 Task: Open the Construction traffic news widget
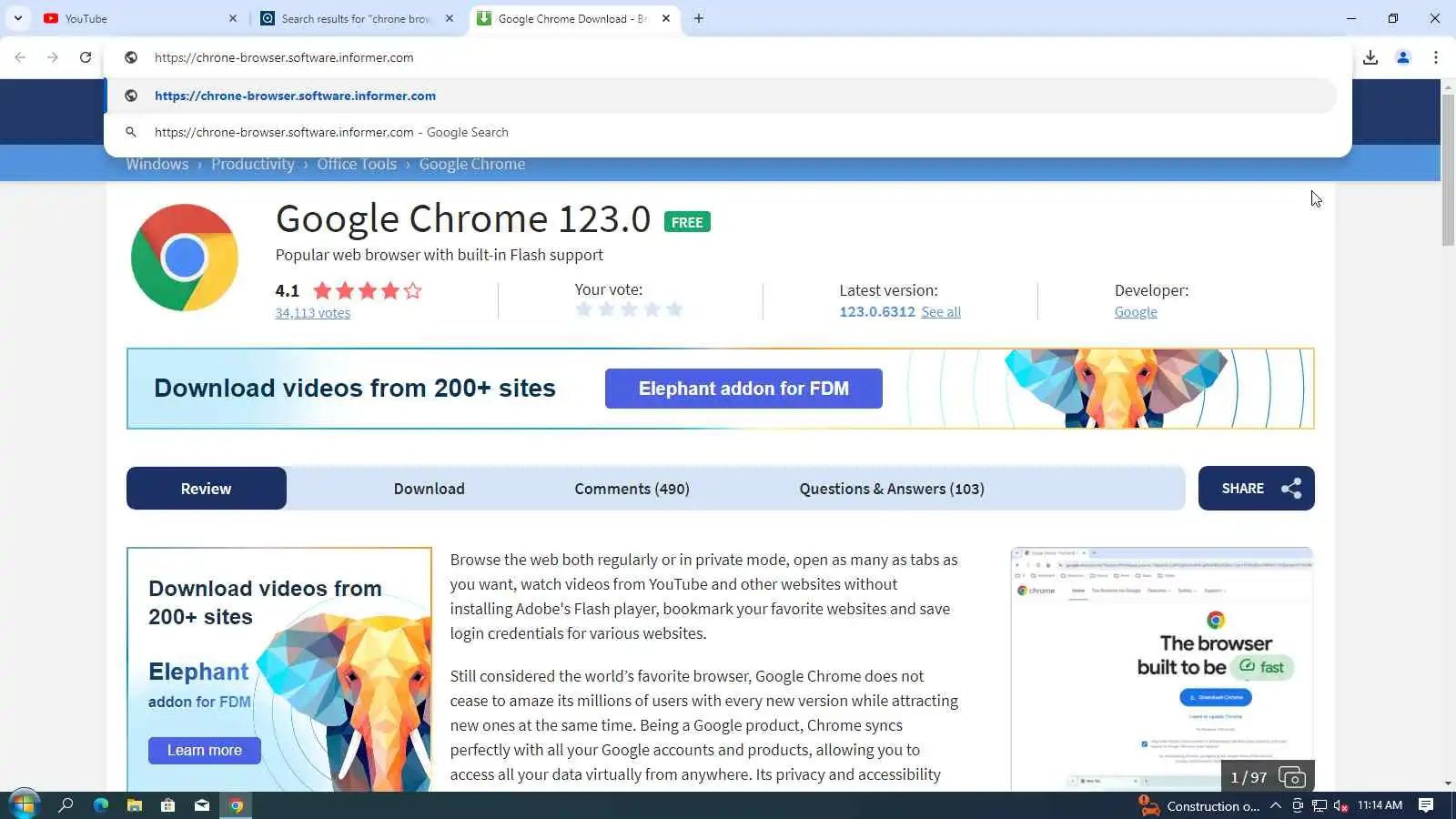[1199, 805]
